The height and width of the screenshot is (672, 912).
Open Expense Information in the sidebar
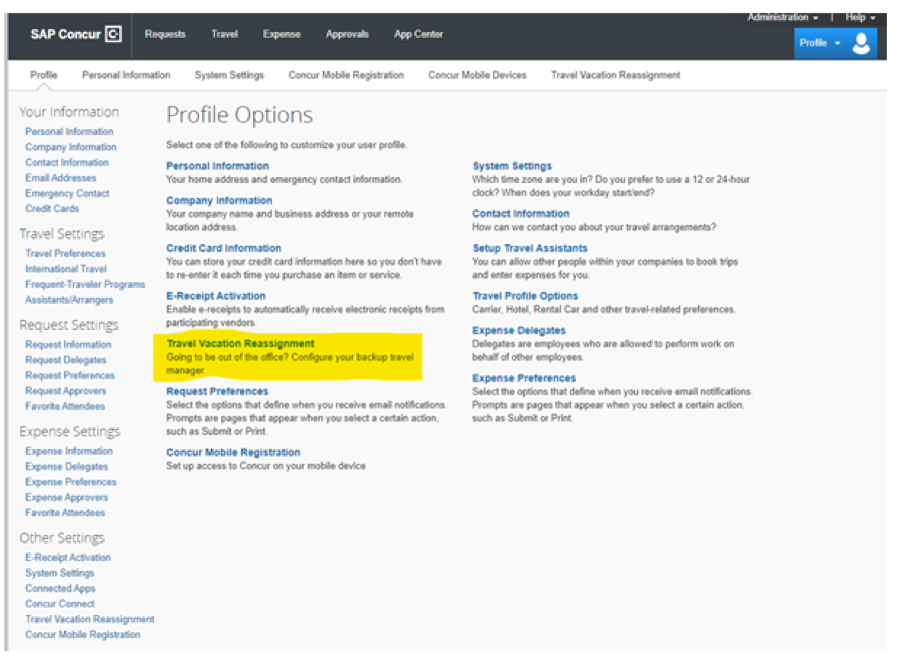tap(69, 451)
